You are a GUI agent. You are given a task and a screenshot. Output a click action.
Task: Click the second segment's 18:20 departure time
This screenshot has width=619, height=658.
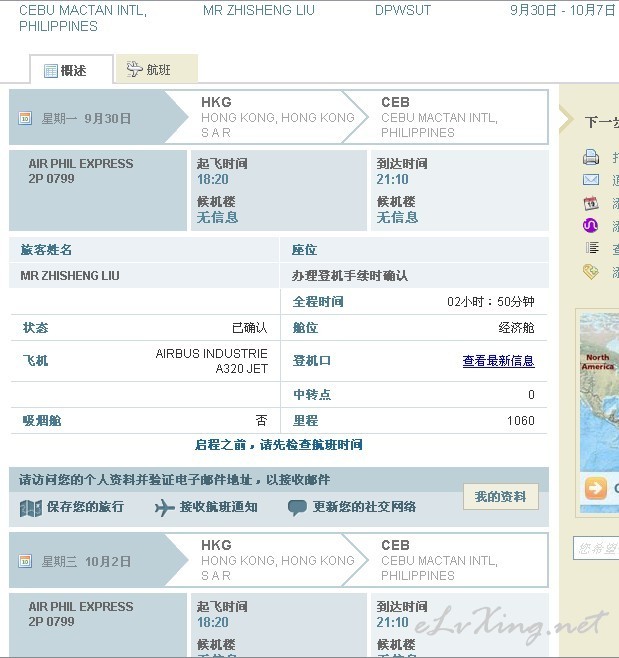point(213,622)
